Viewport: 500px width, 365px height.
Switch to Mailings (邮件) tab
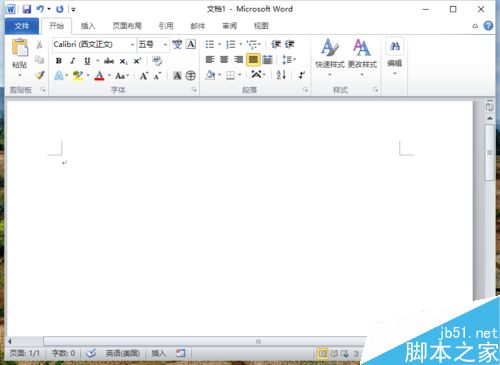click(198, 26)
